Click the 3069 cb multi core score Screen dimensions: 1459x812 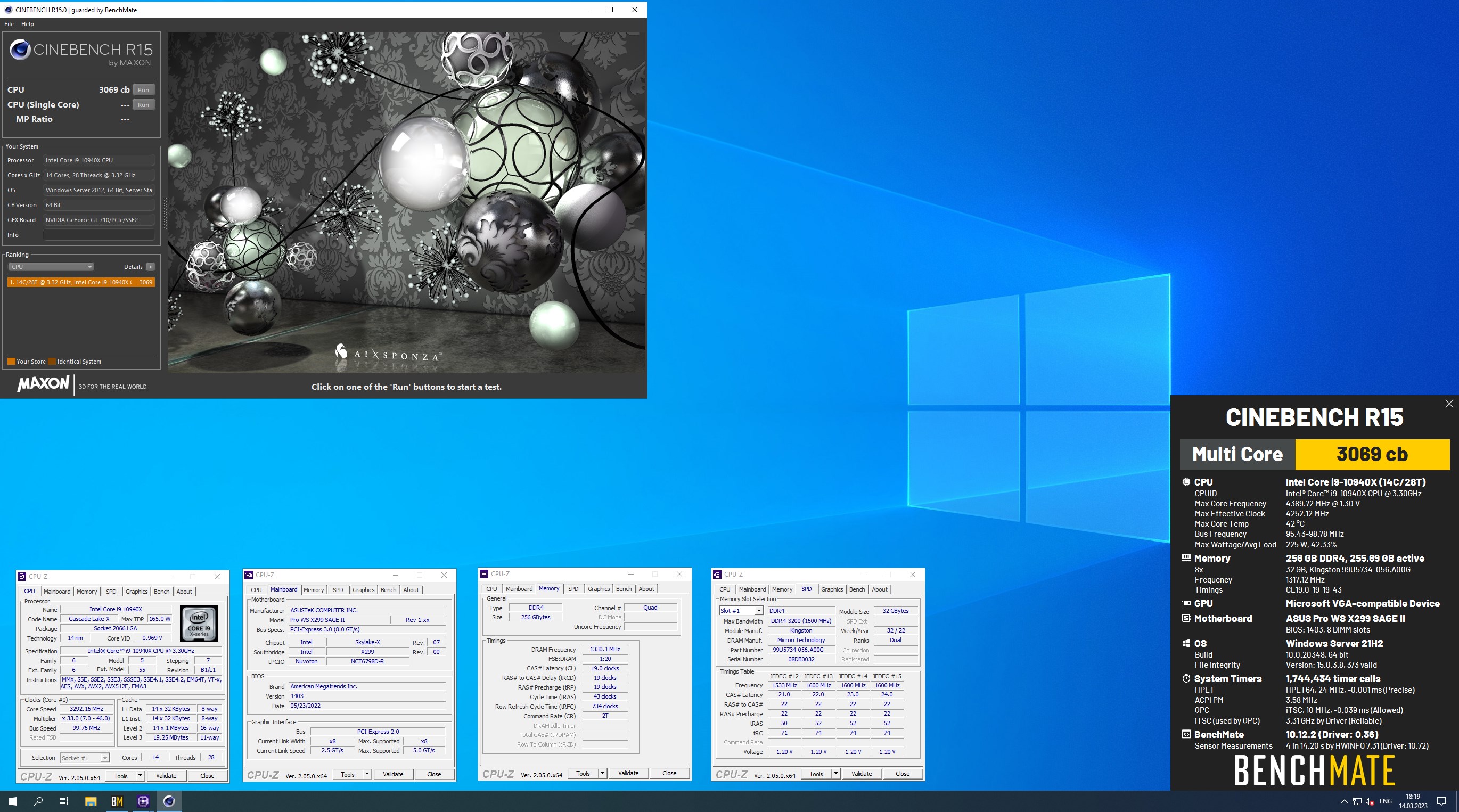[x=1372, y=454]
